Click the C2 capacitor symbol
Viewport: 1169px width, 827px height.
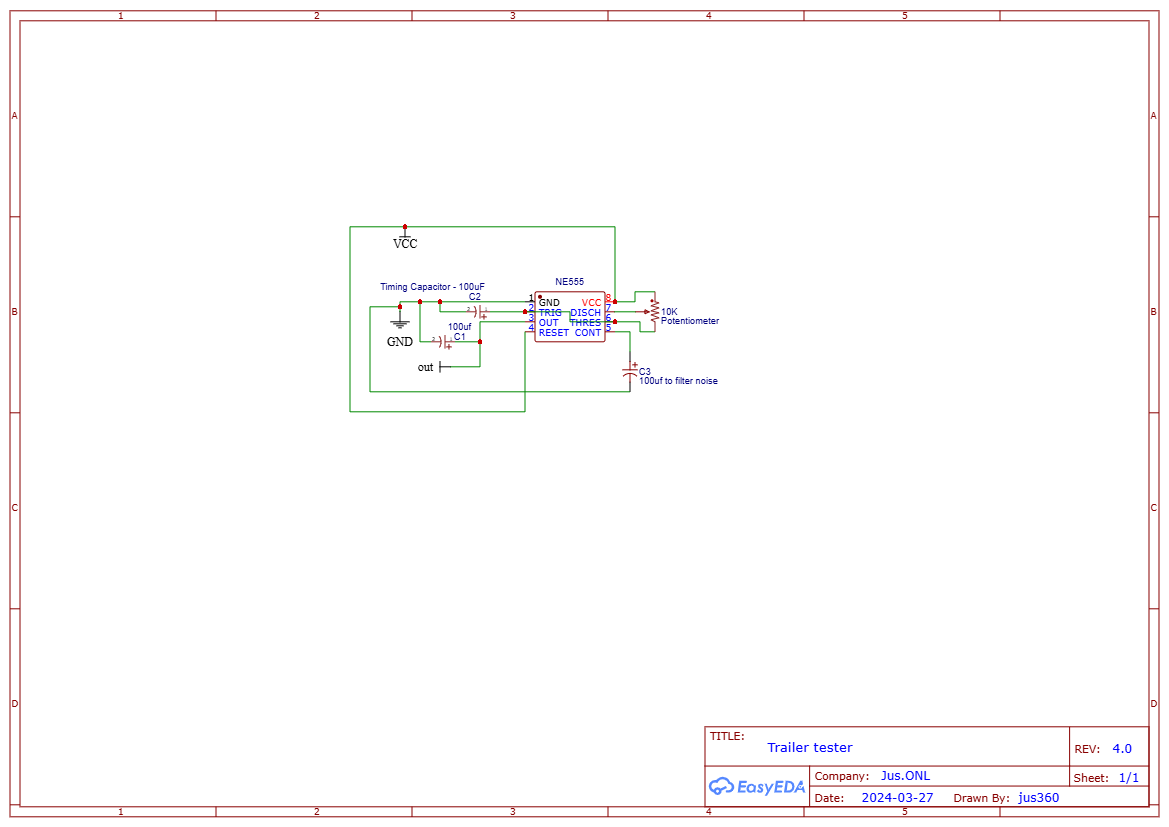[x=479, y=311]
